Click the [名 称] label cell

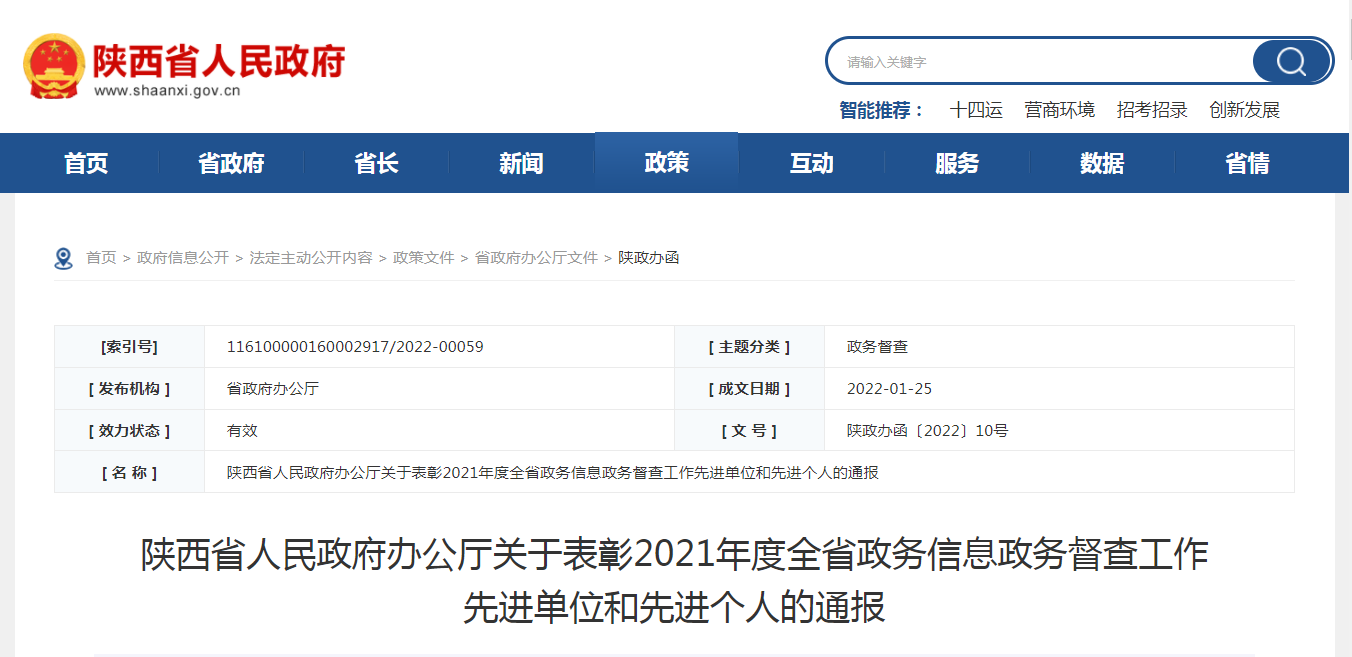click(129, 473)
